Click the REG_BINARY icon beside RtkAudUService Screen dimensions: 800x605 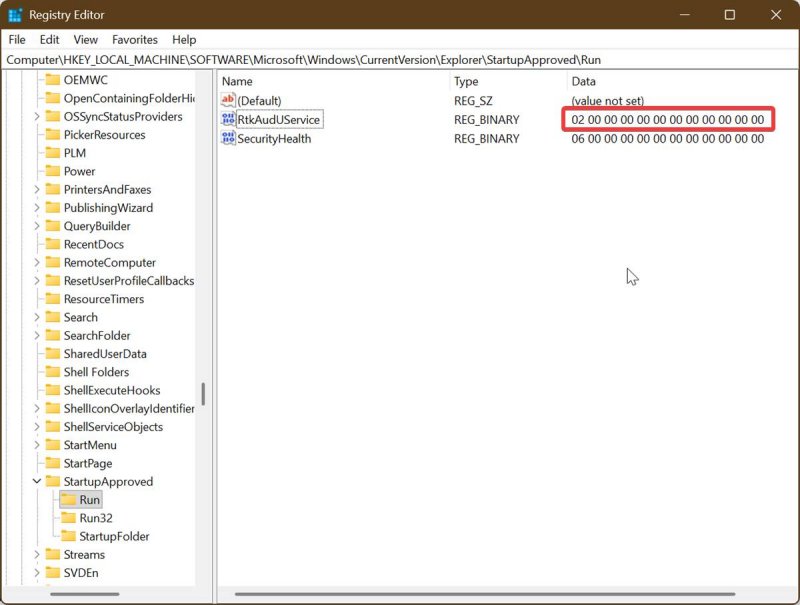(227, 119)
